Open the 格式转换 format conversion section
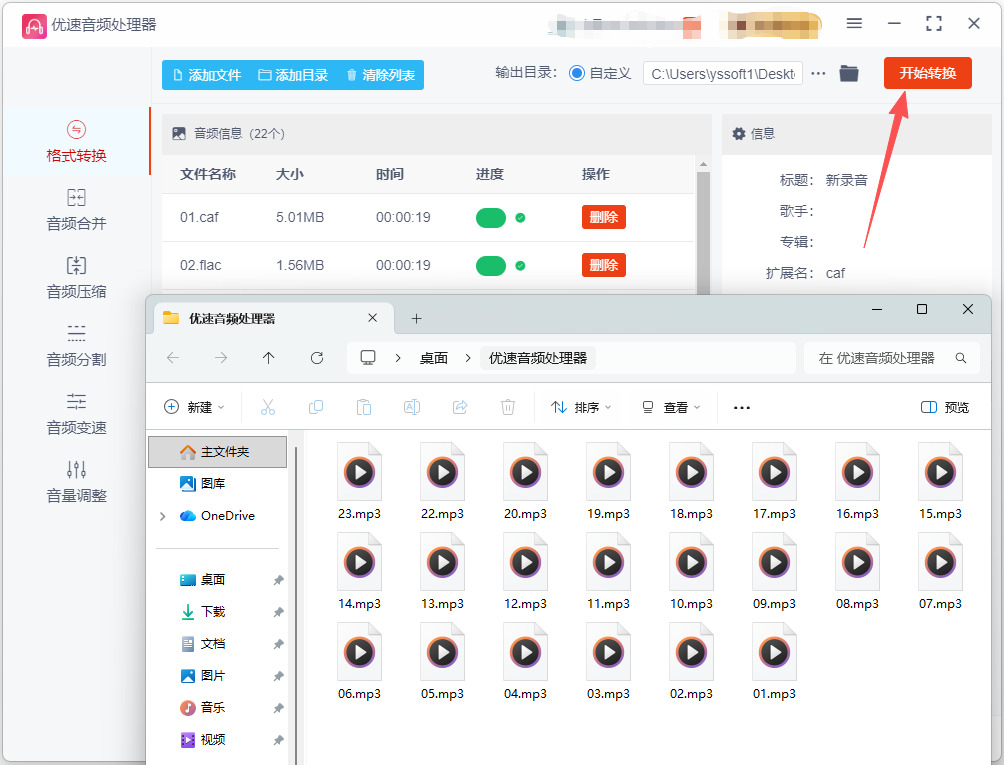 [76, 141]
